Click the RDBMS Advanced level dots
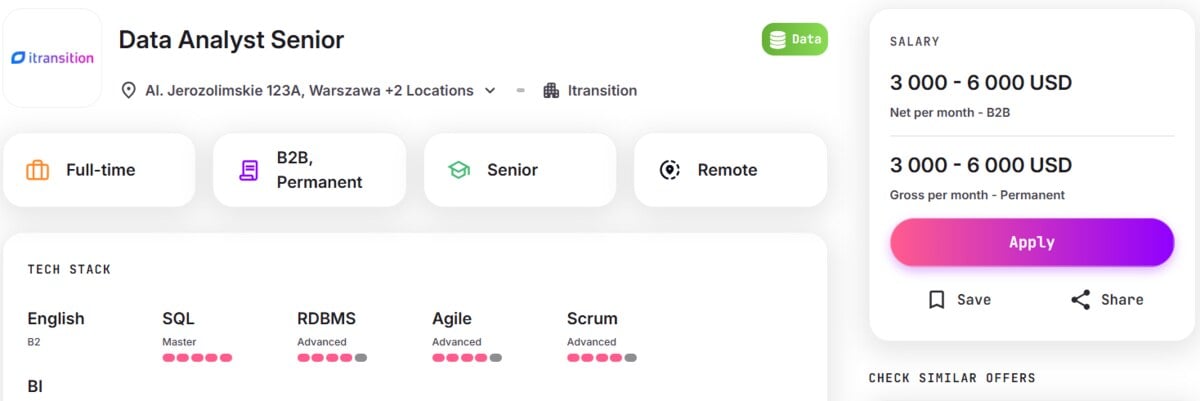 (332, 357)
